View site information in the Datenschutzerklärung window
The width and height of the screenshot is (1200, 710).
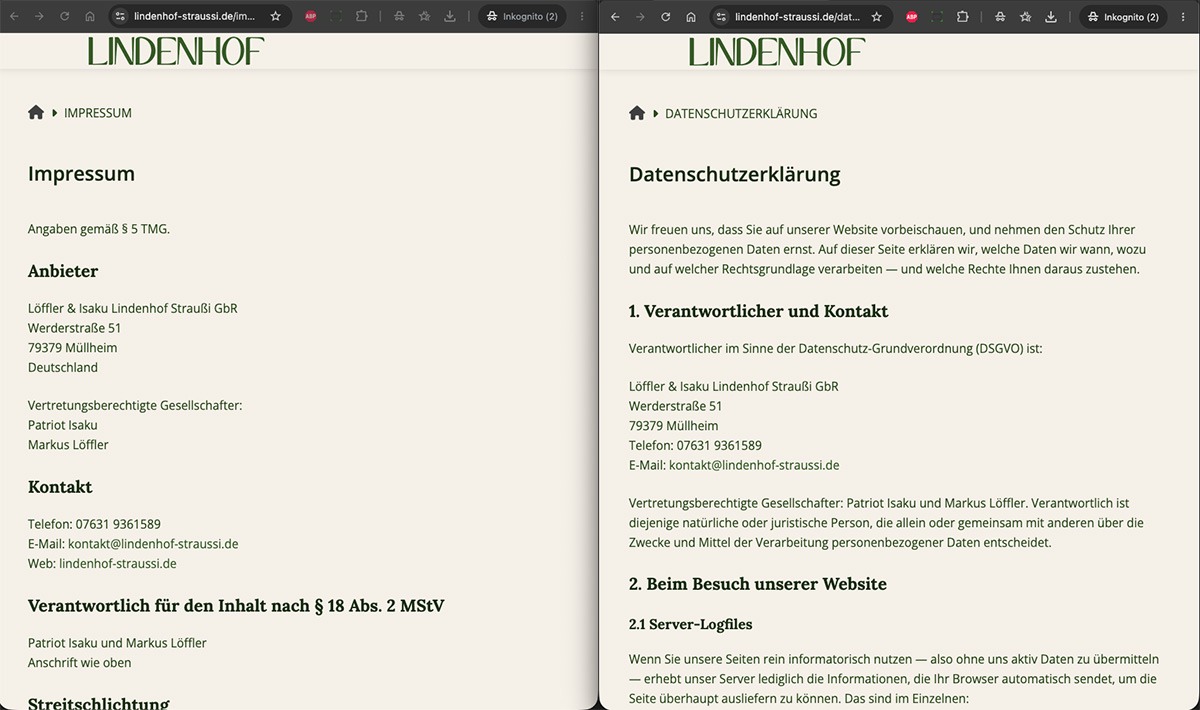pos(721,16)
